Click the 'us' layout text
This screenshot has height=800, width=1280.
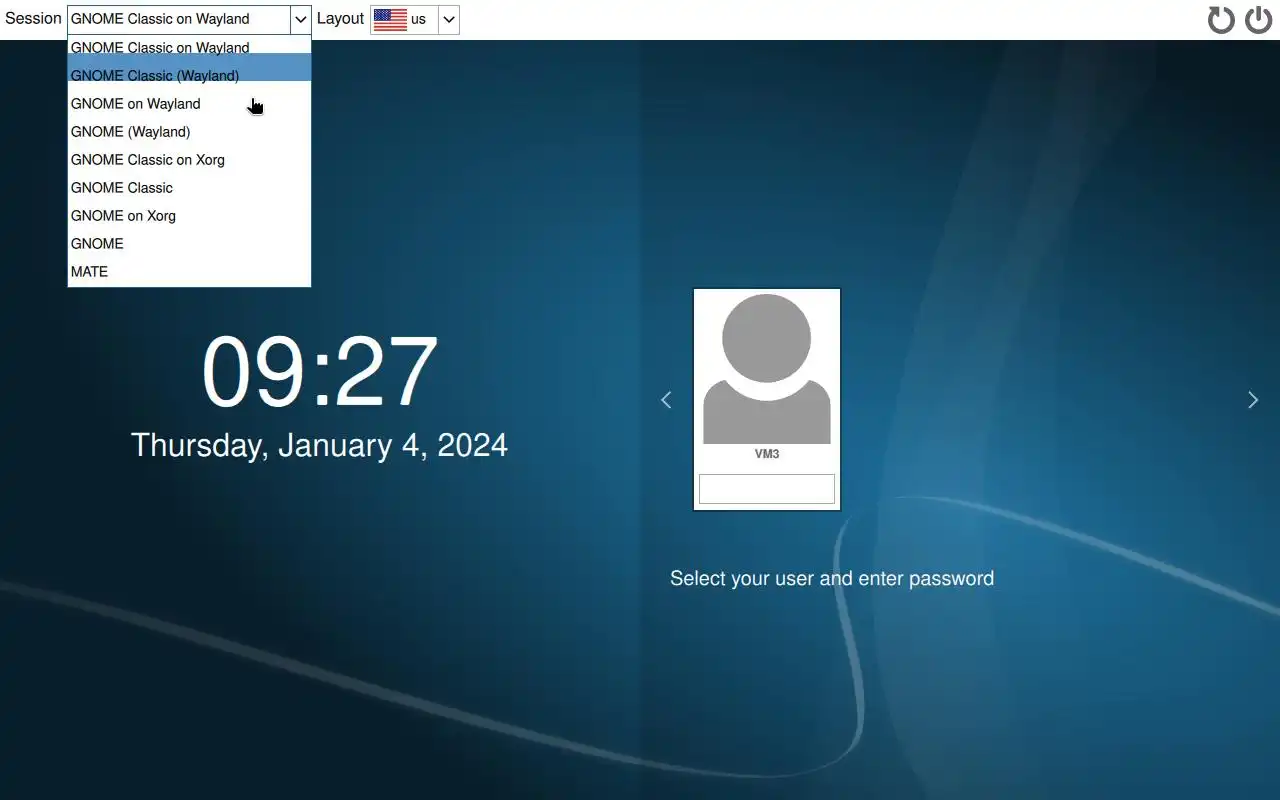pyautogui.click(x=418, y=19)
